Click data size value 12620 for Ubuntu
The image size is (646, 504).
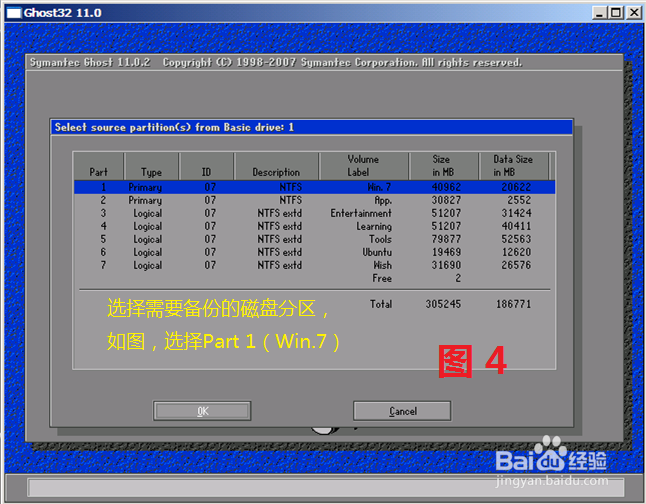(x=516, y=252)
